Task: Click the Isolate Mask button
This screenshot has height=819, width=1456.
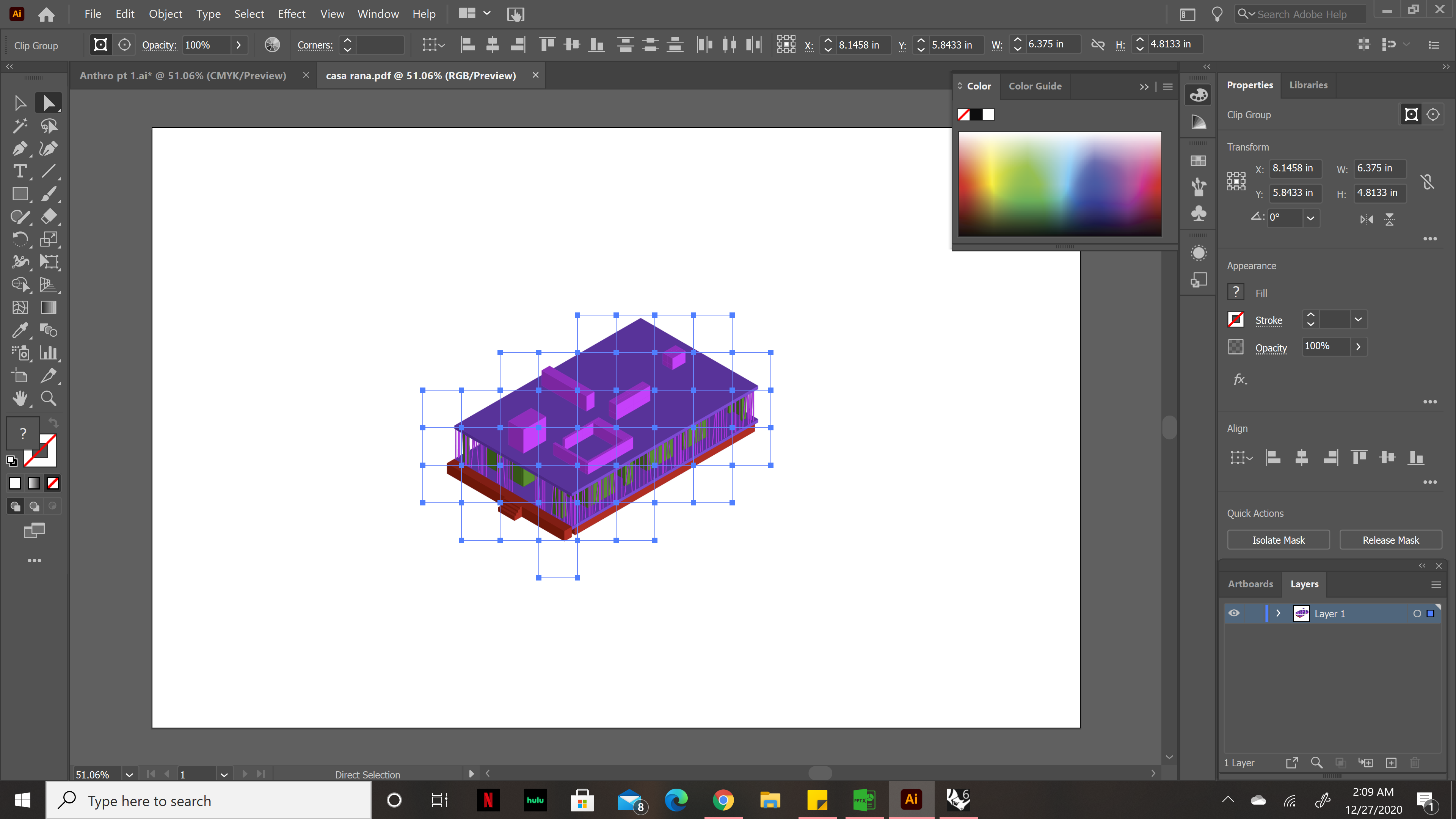Action: [1279, 539]
